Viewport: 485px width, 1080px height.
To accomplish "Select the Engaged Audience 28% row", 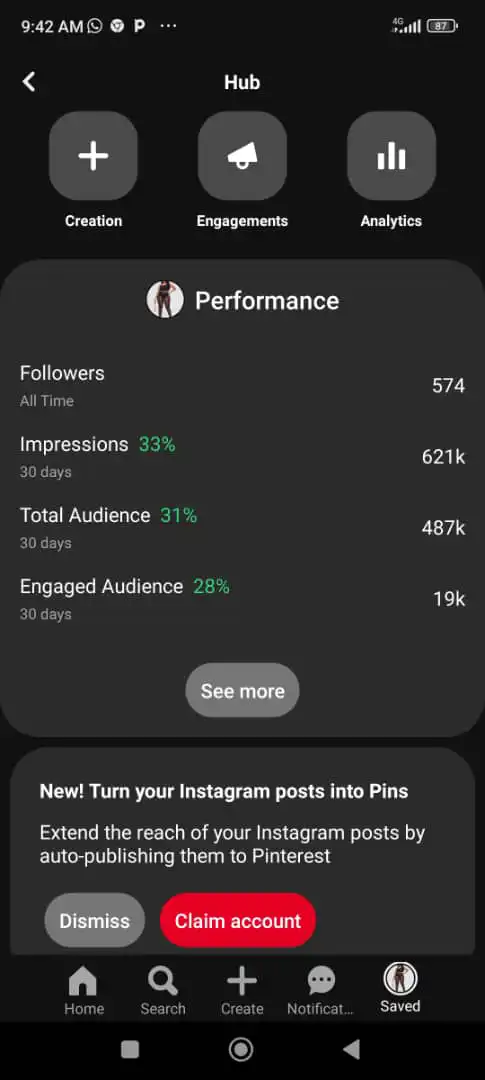I will pos(242,599).
